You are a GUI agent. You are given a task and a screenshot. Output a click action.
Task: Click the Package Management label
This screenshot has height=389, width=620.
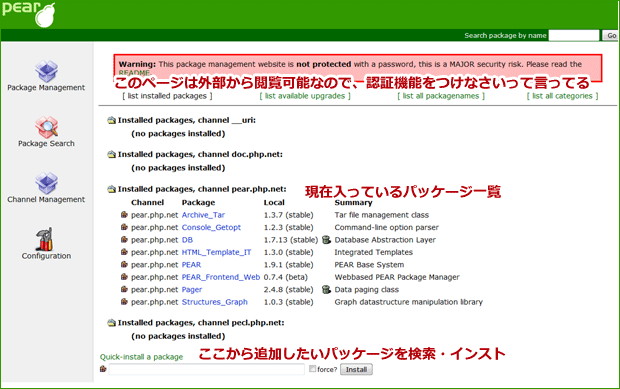click(x=46, y=87)
